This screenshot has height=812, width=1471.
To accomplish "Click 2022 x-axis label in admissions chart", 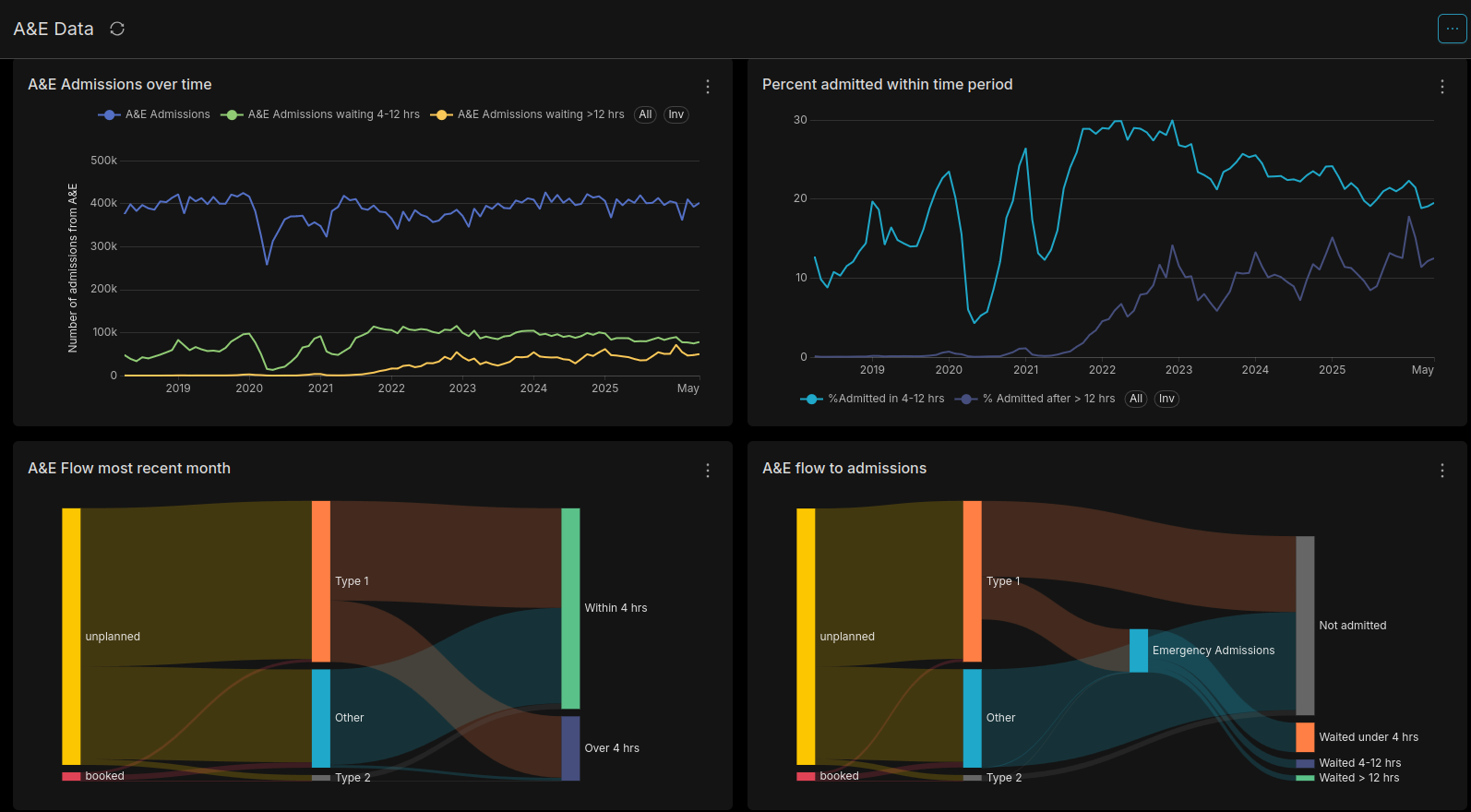I will point(391,388).
